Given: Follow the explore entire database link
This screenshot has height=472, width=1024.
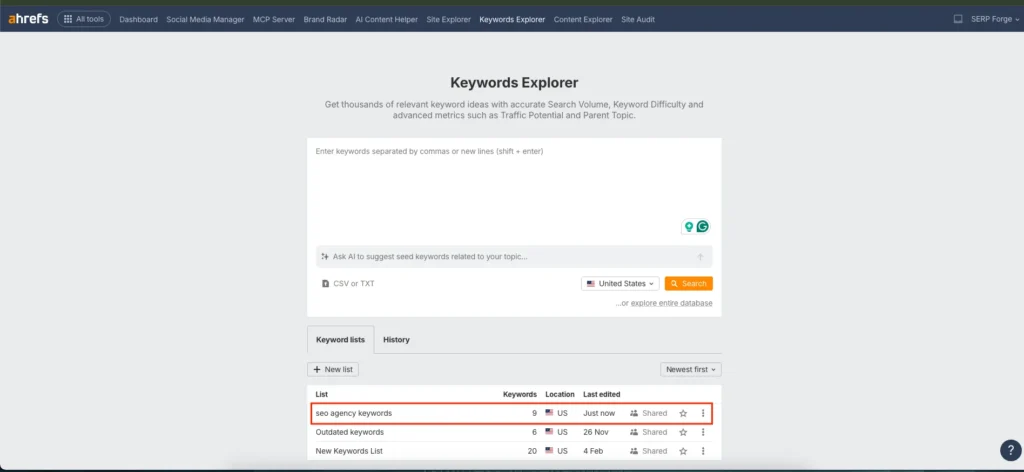Looking at the screenshot, I should click(671, 303).
